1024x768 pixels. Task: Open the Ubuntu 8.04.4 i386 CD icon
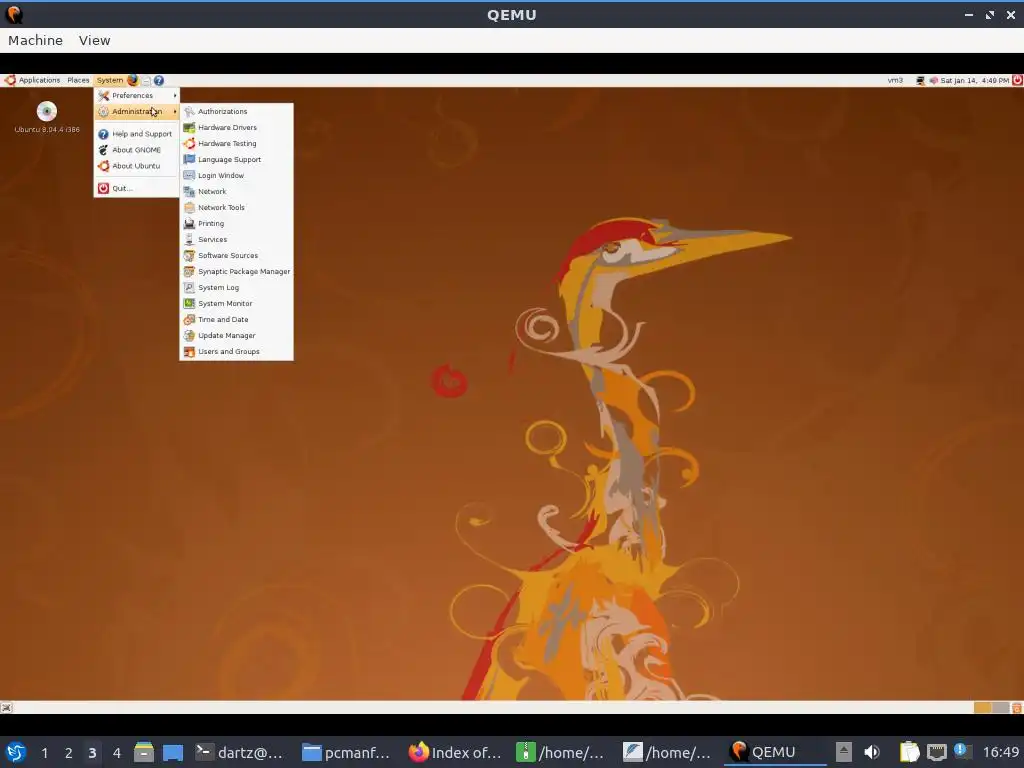pos(47,117)
